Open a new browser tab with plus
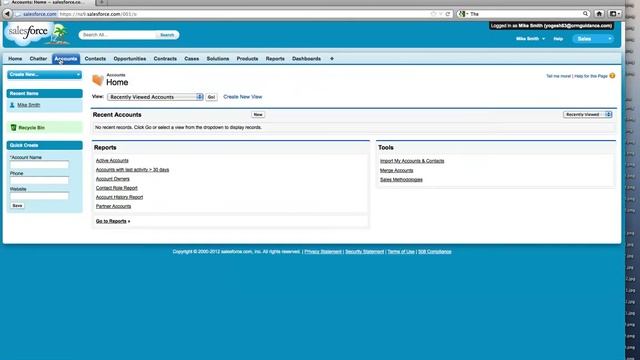Image resolution: width=640 pixels, height=360 pixels. 101,2
